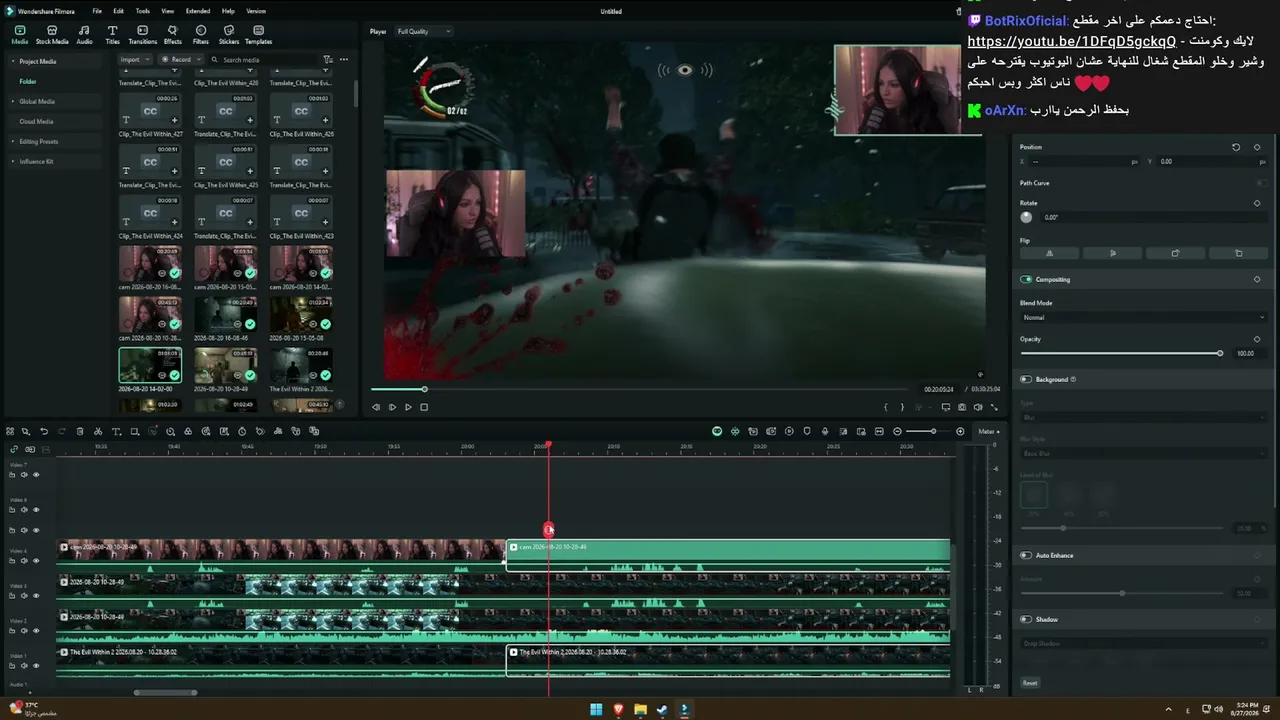1280x720 pixels.
Task: Toggle auto link on the timeline
Action: (14, 449)
